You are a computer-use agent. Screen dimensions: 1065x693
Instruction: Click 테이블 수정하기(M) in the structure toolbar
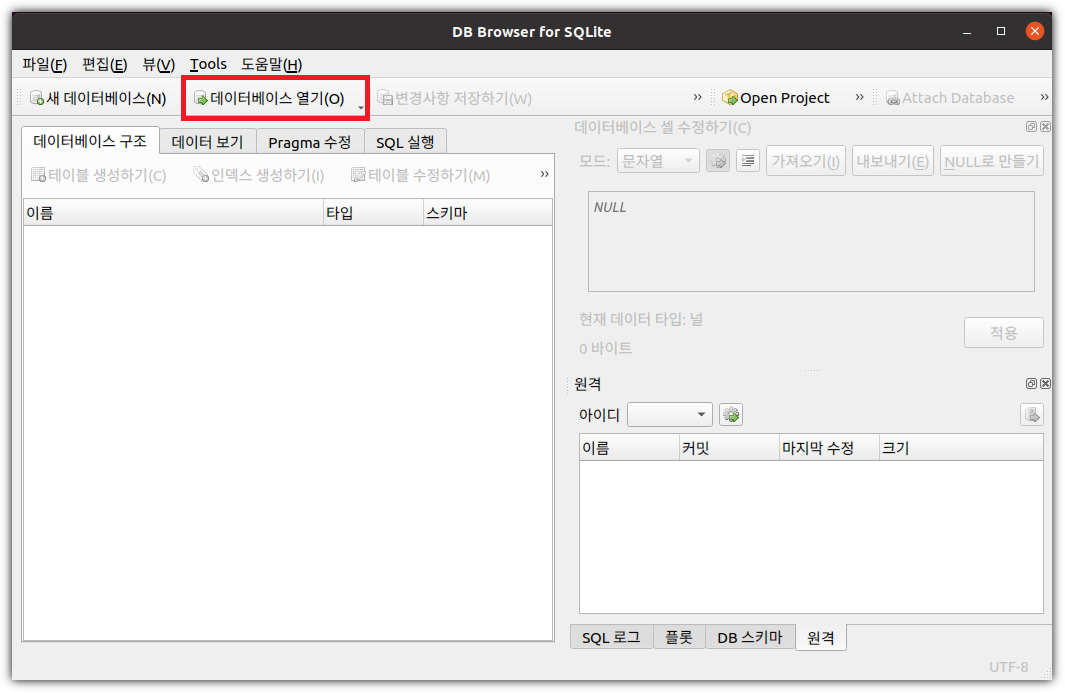(x=420, y=175)
